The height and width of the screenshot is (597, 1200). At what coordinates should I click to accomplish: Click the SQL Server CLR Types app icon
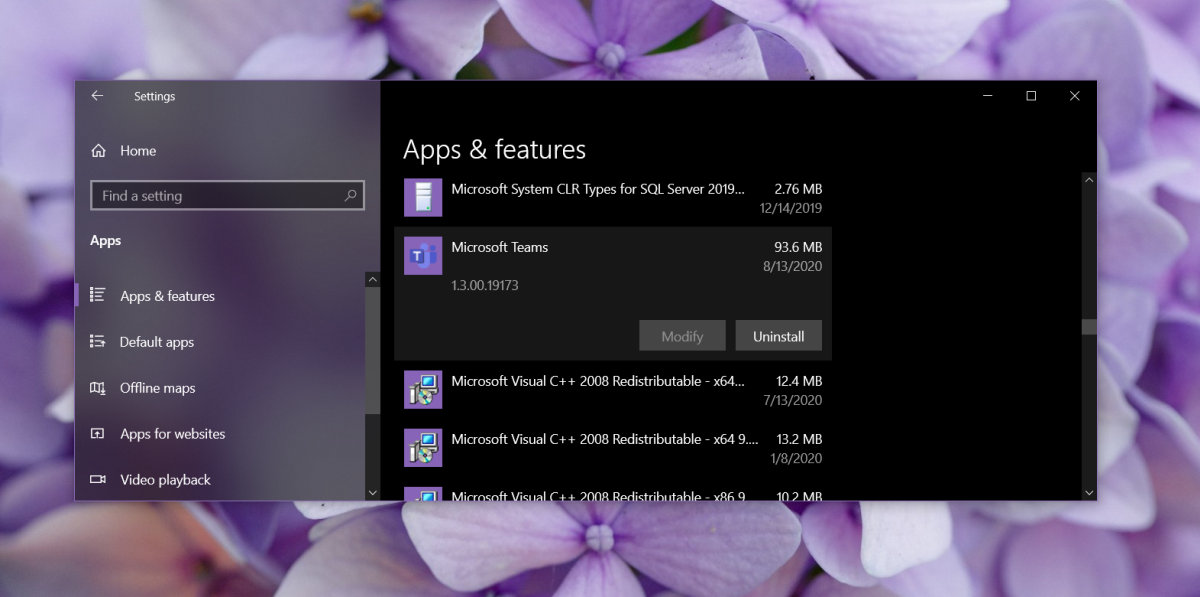point(423,197)
